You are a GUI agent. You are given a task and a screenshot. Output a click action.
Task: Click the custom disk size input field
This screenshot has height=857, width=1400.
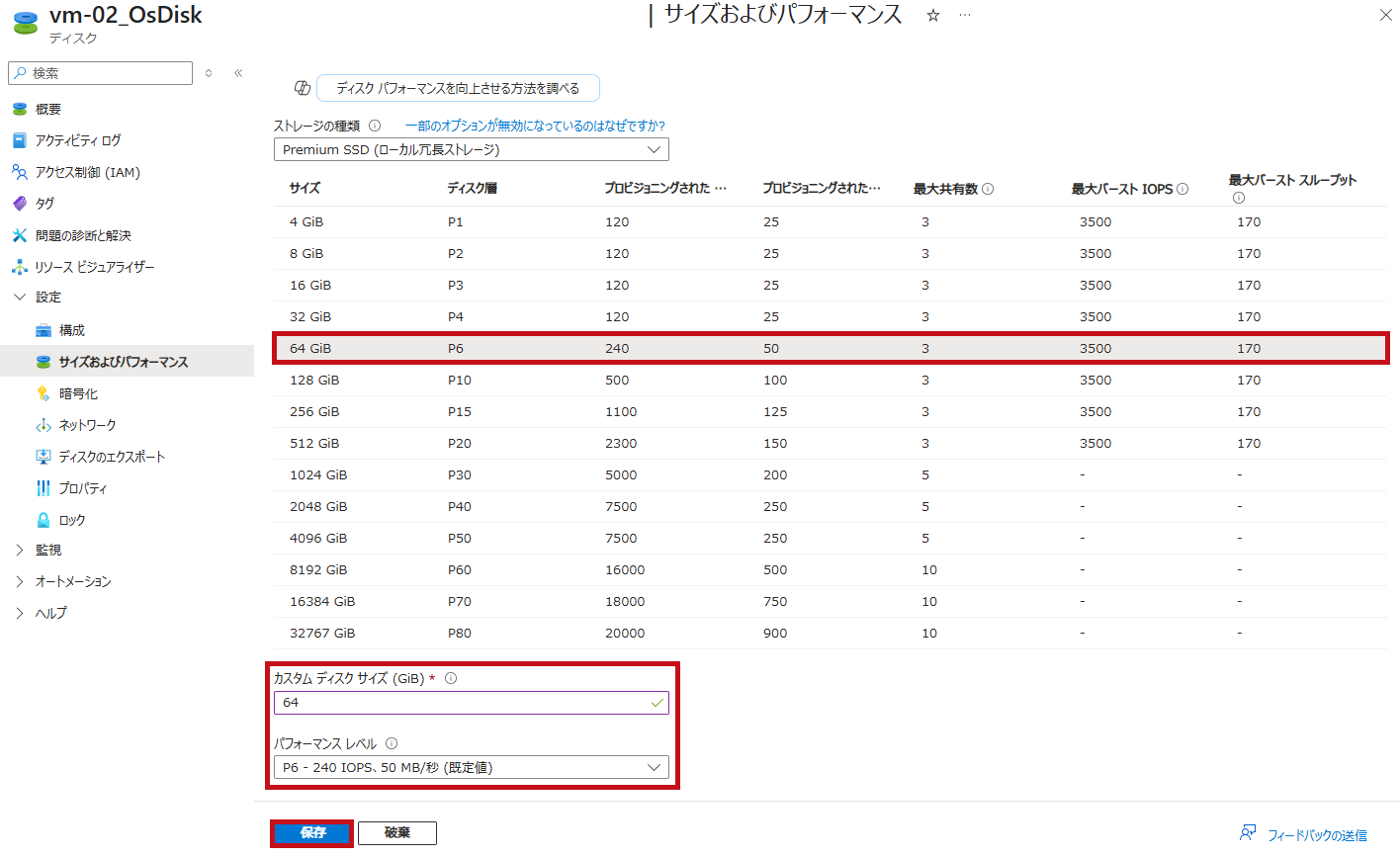point(472,703)
